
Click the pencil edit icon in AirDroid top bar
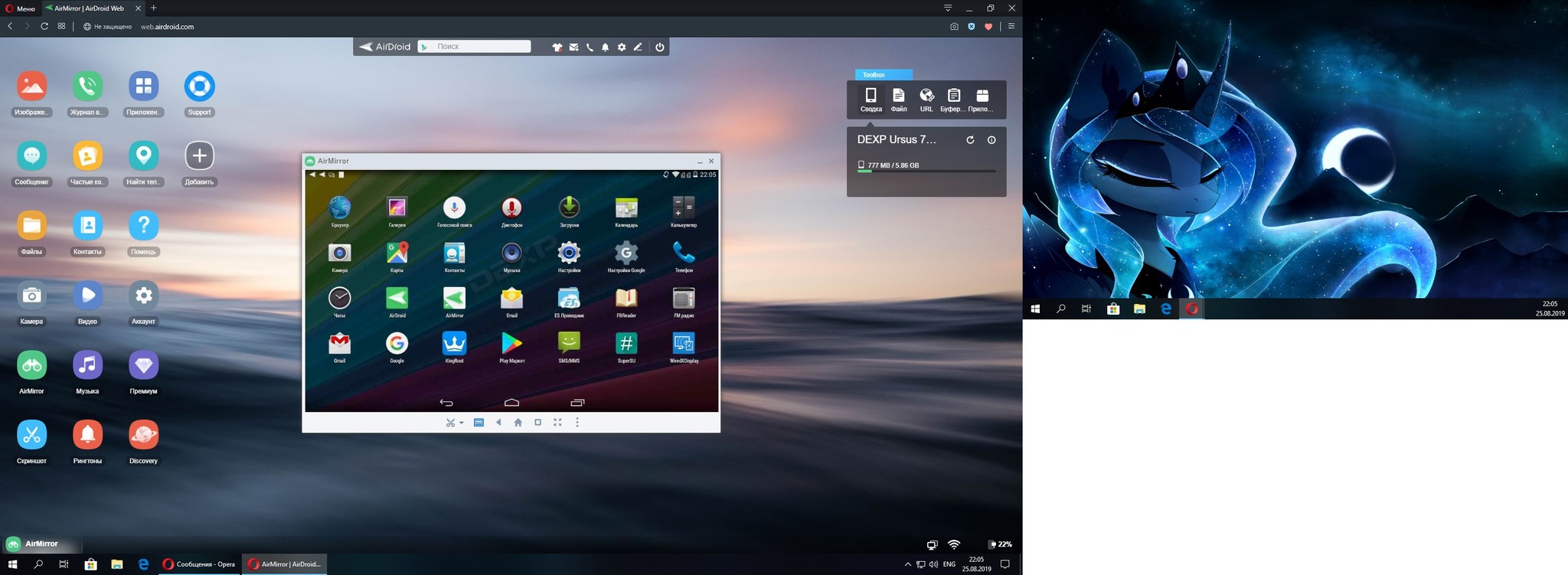point(638,47)
